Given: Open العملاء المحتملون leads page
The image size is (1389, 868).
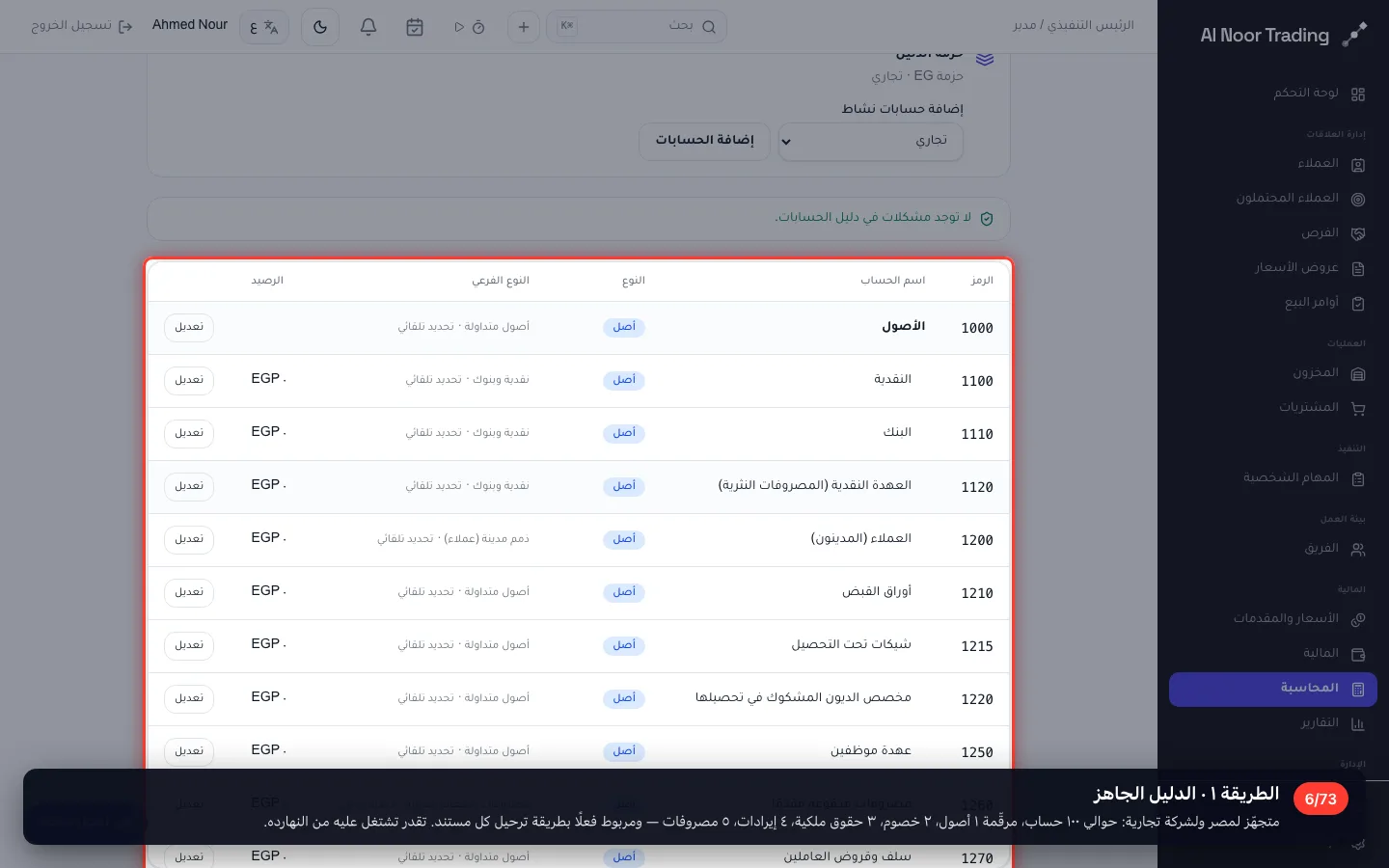Looking at the screenshot, I should pyautogui.click(x=1273, y=199).
